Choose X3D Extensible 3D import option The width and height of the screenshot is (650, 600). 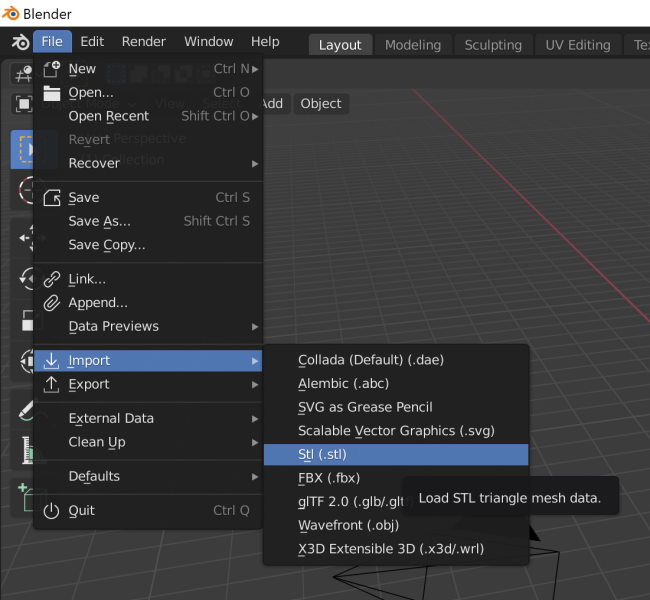click(396, 549)
